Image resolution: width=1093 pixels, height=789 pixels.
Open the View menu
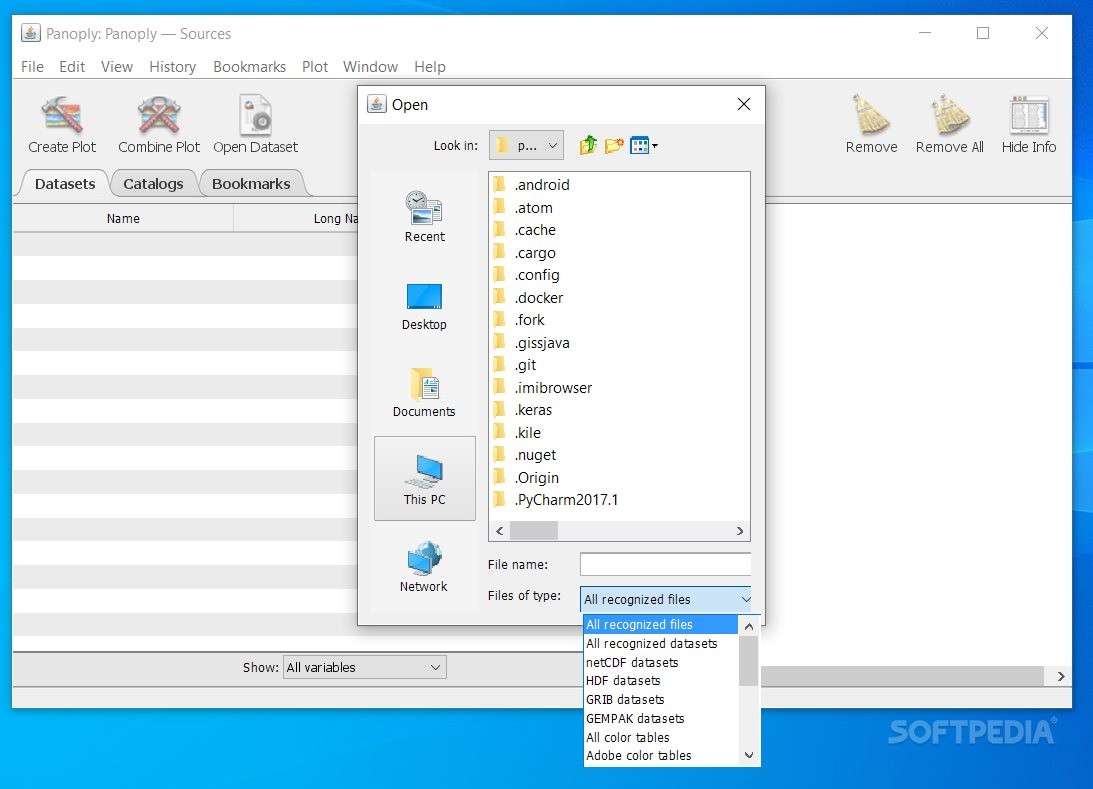[116, 67]
